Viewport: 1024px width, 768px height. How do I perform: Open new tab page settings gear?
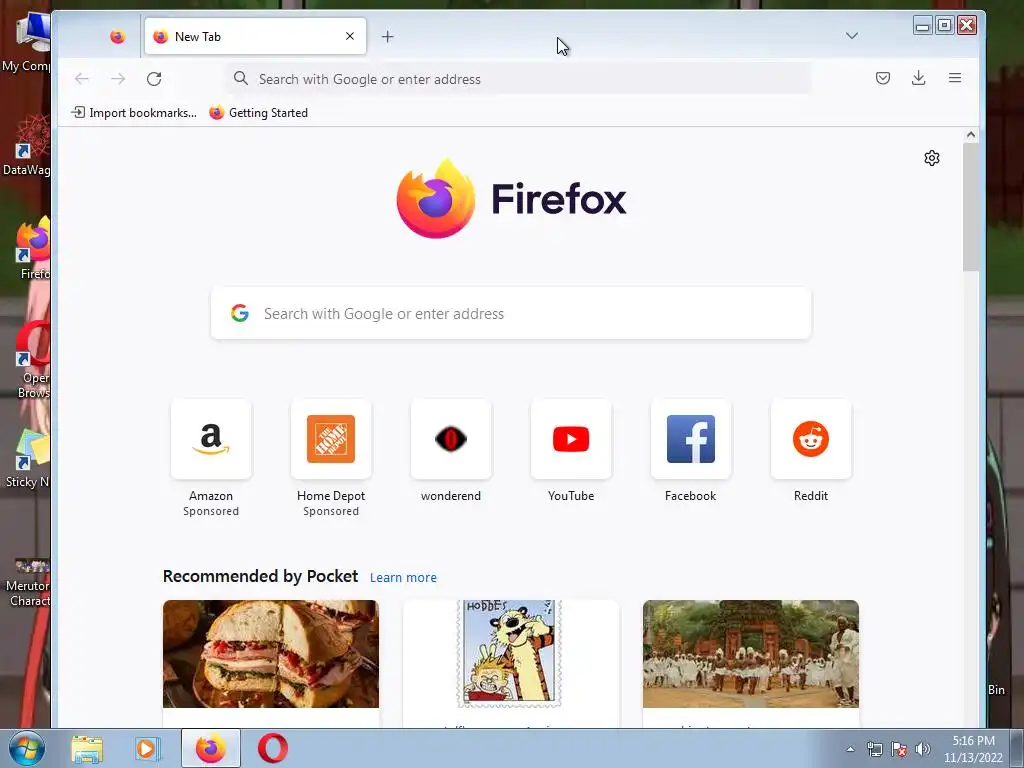[932, 158]
